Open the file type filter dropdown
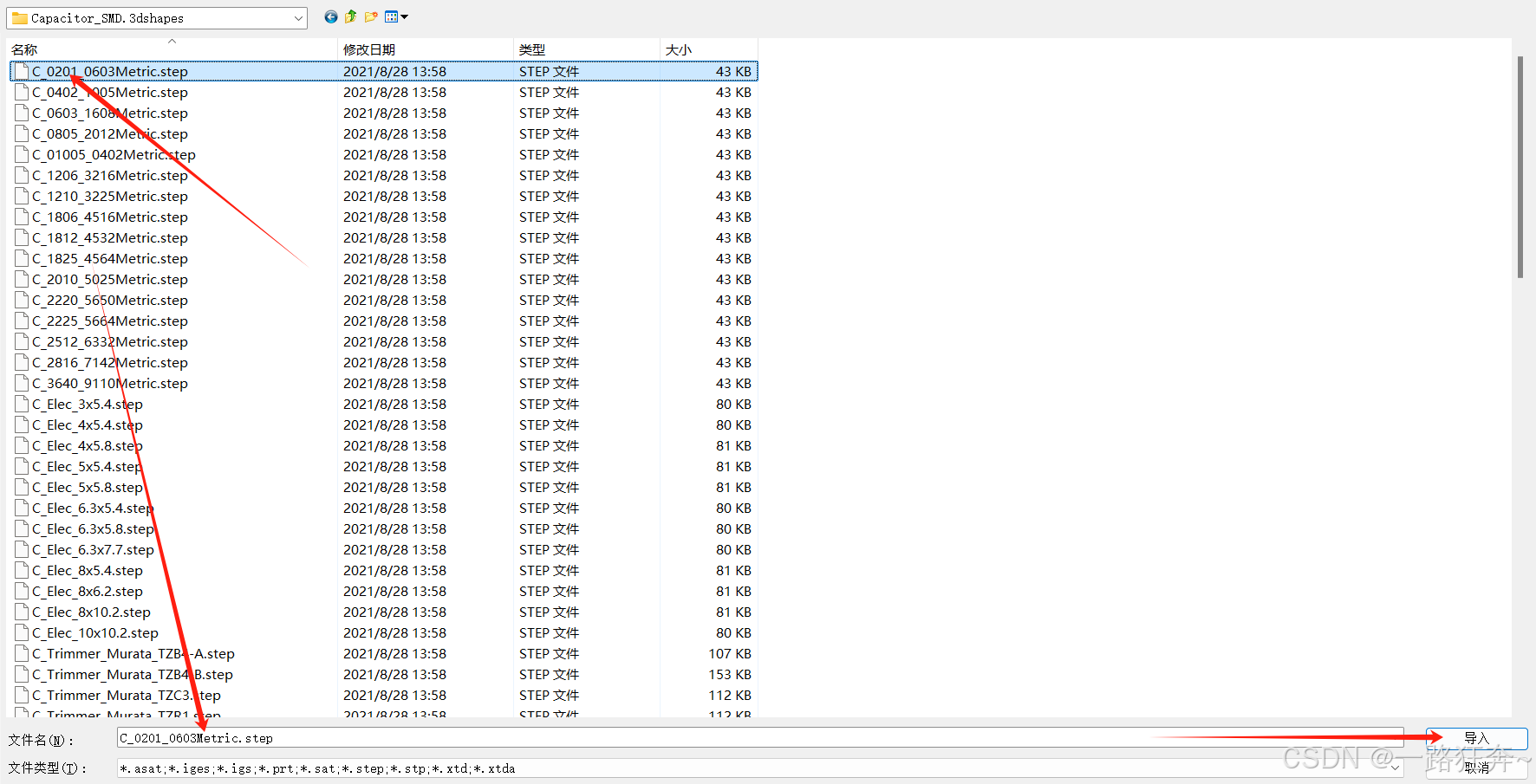1536x784 pixels. [x=1395, y=768]
